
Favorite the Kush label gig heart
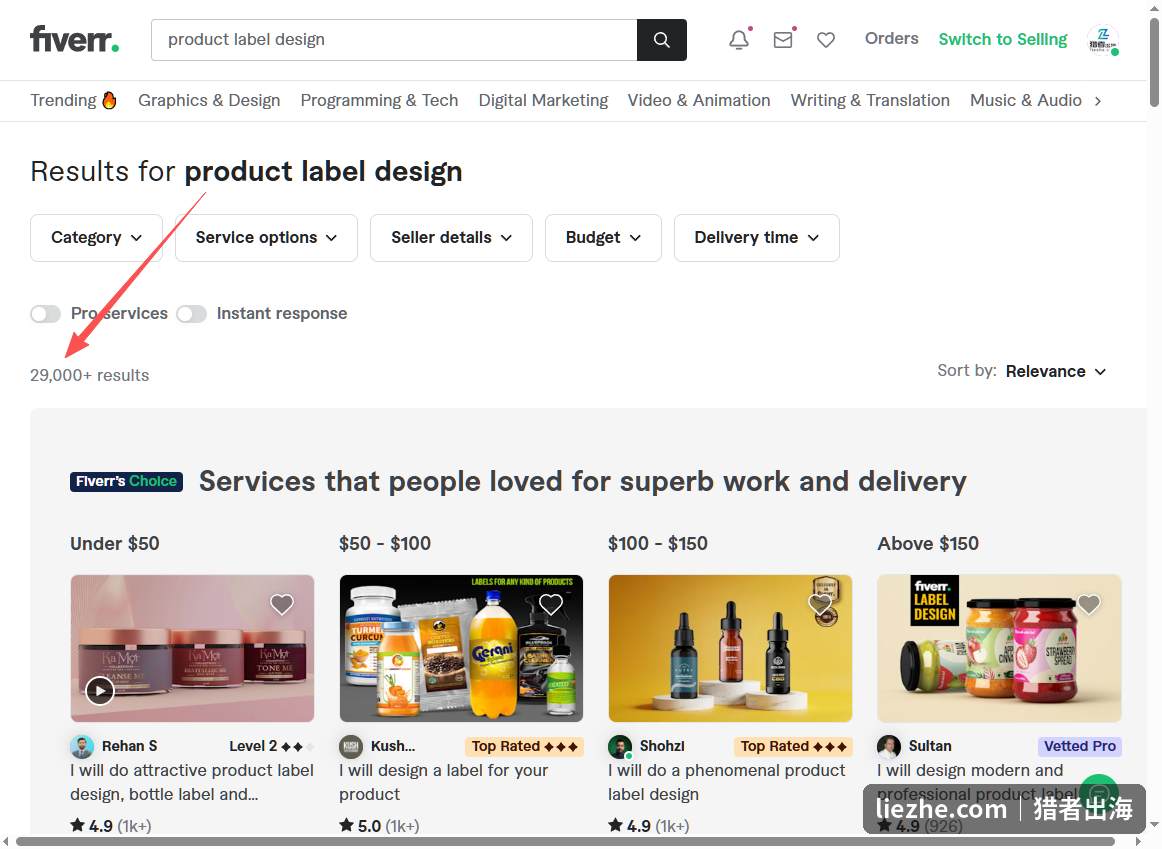click(x=551, y=605)
